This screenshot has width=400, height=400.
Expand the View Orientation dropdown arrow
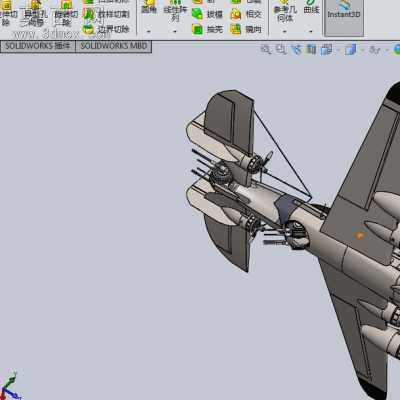point(338,50)
